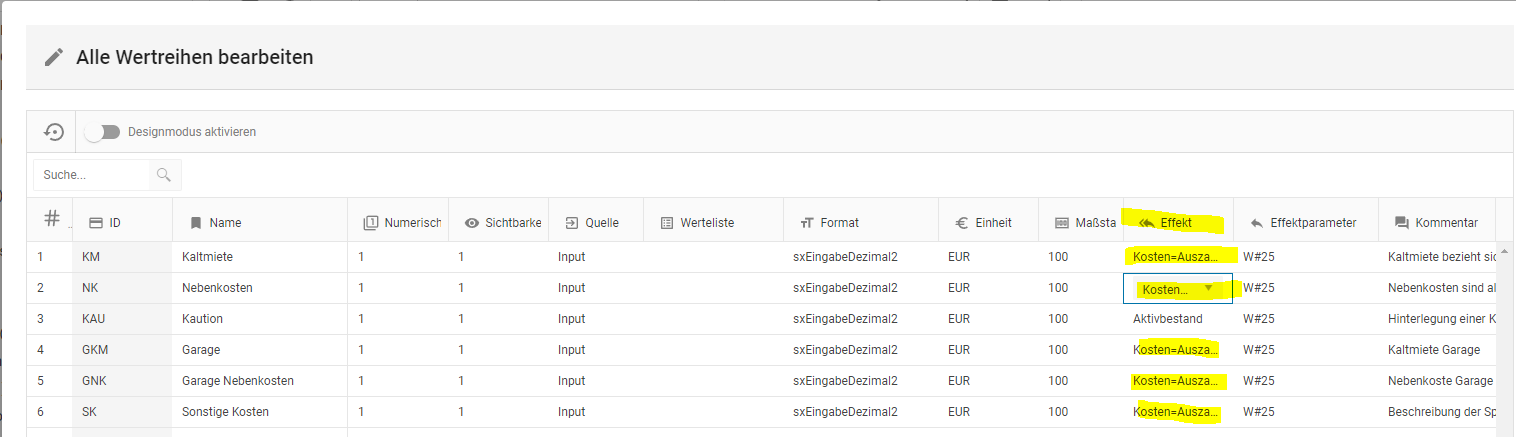Click the scrollbar up arrow at table right
This screenshot has width=1516, height=437.
[x=1503, y=250]
